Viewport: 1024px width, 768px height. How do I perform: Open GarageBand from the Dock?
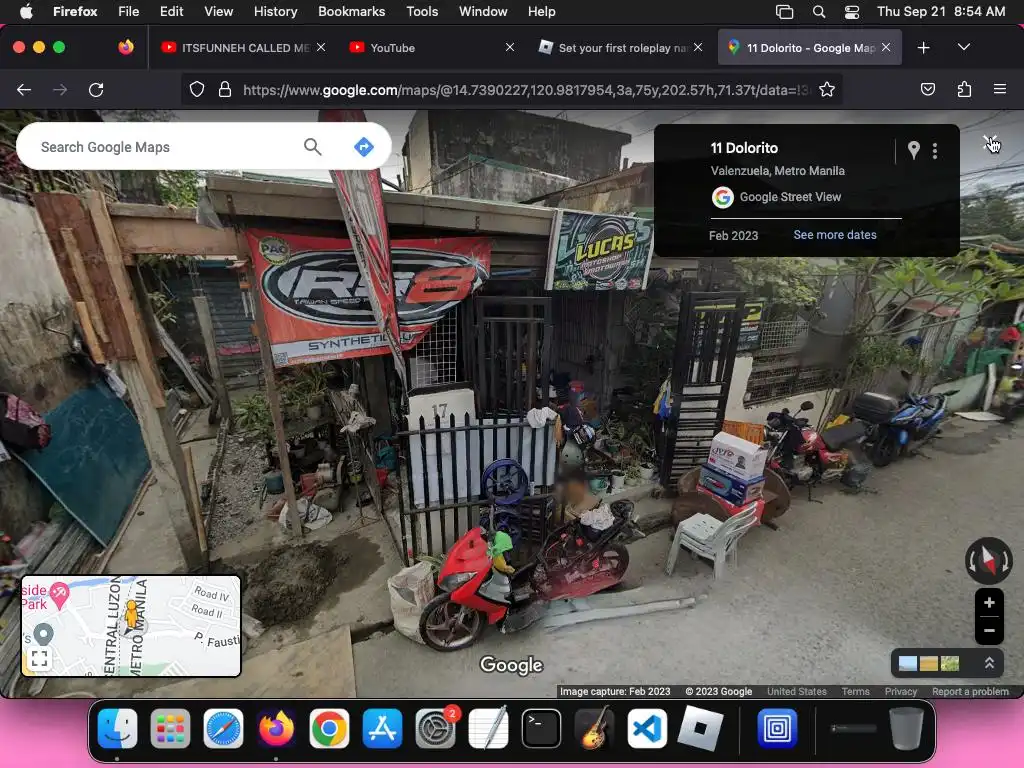coord(594,728)
